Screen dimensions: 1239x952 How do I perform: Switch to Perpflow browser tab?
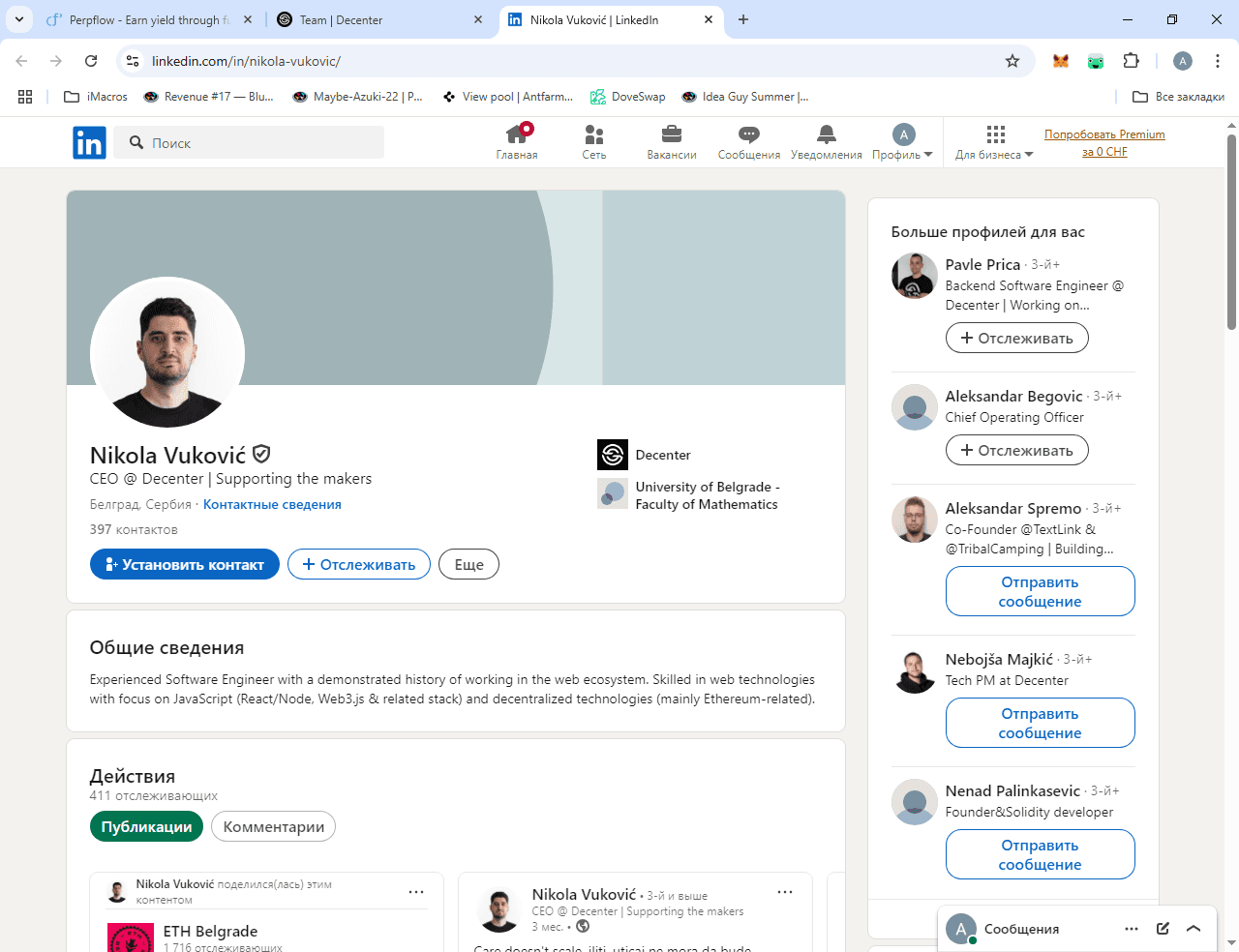(x=150, y=19)
